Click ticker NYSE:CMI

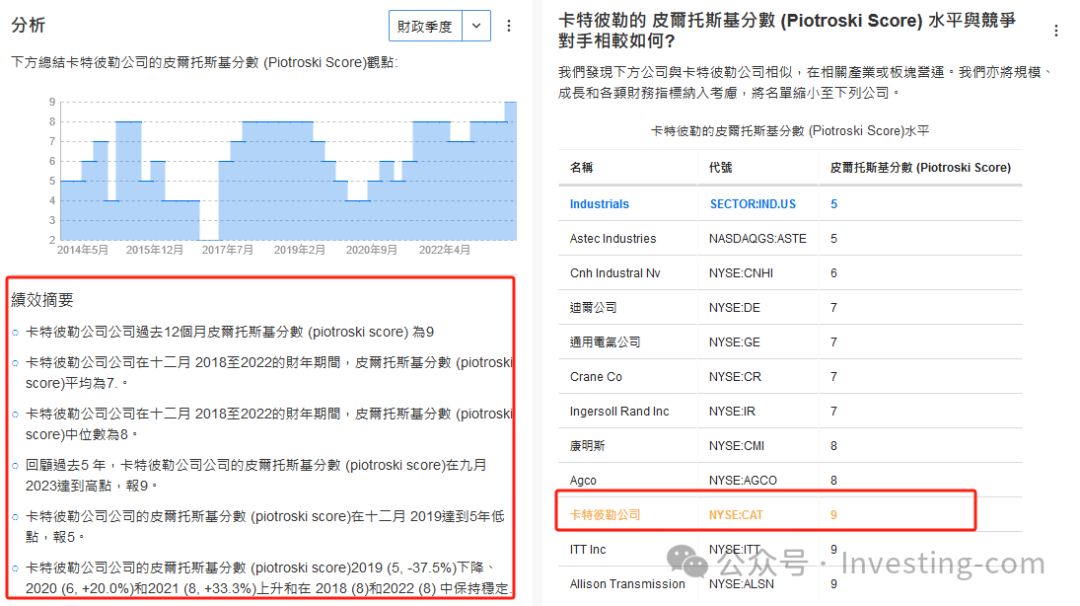(736, 446)
